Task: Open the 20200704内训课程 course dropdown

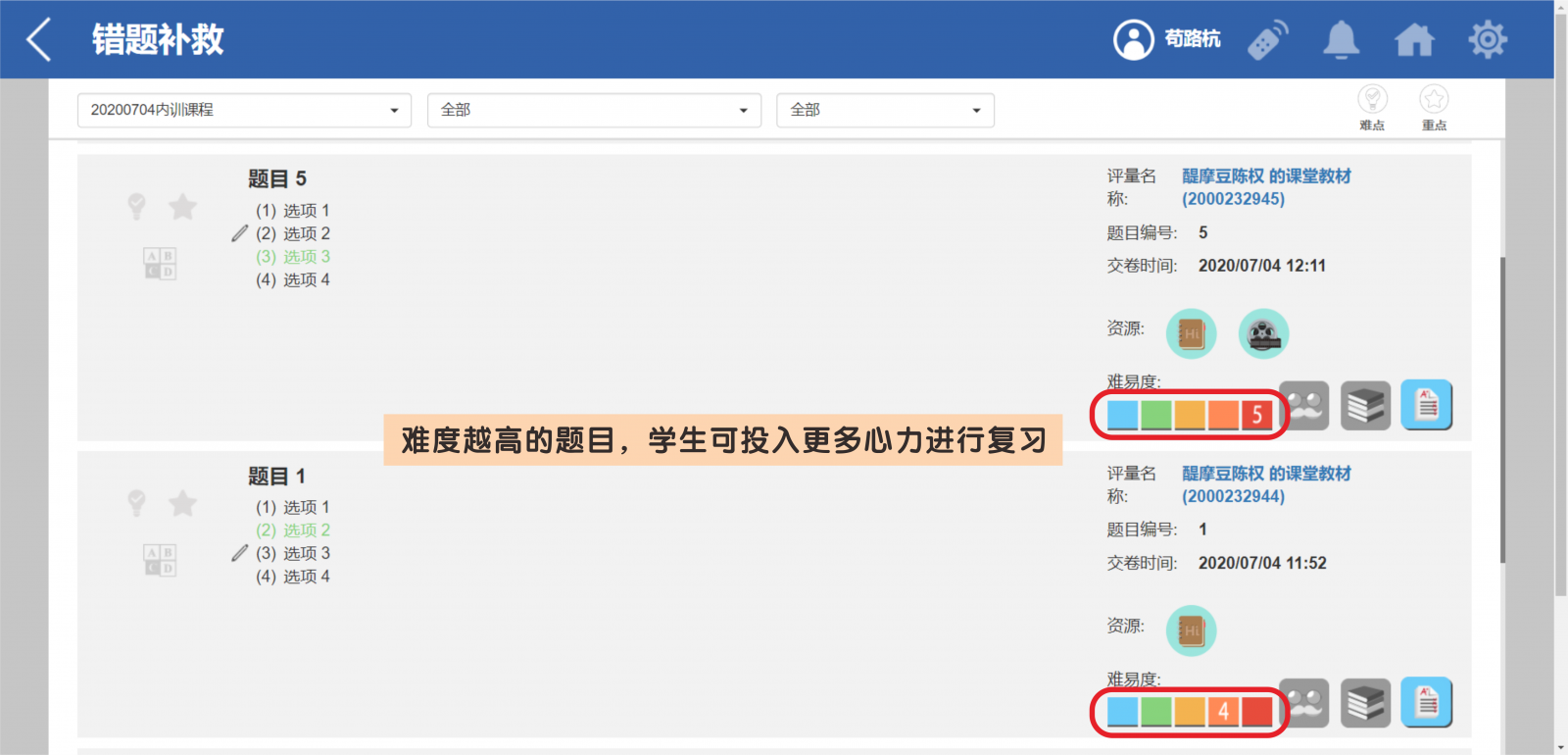Action: [x=244, y=110]
